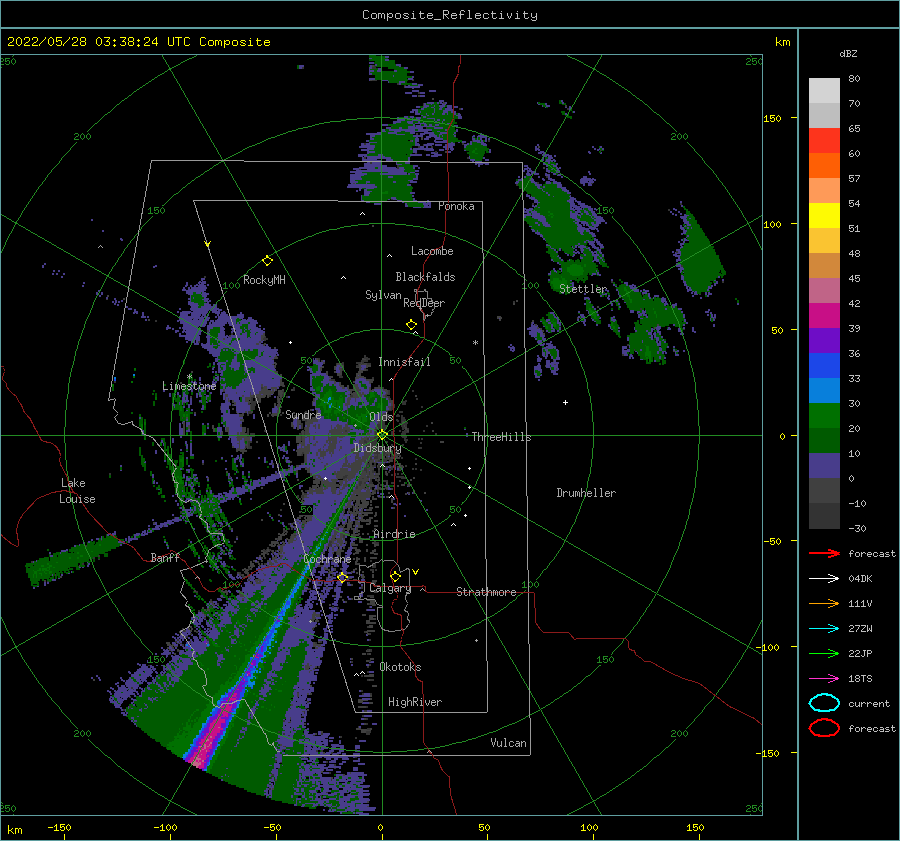Click the Drumheller label
The width and height of the screenshot is (900, 841).
tap(586, 493)
